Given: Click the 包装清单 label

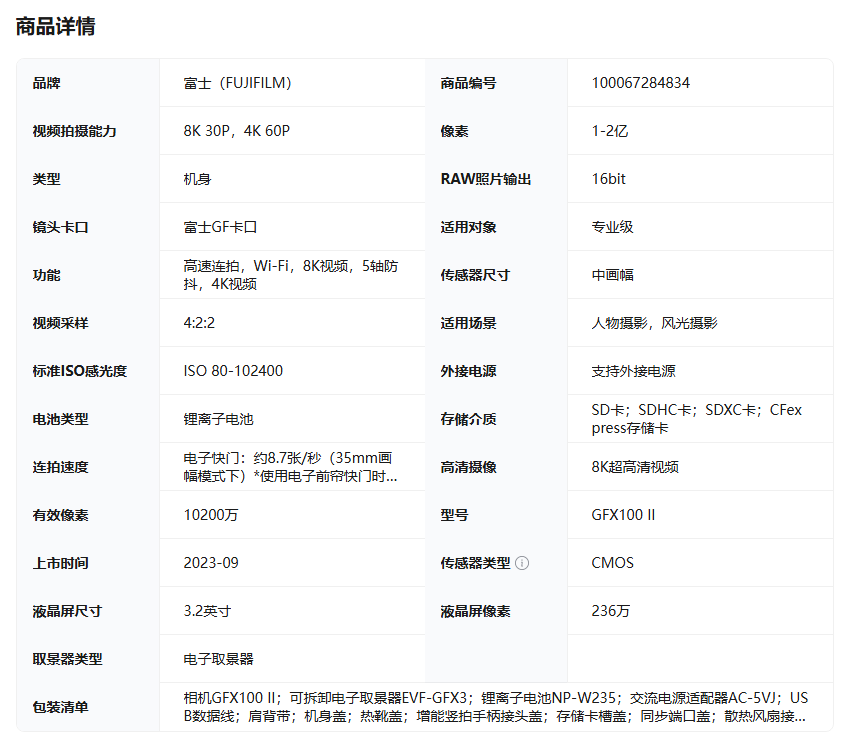Looking at the screenshot, I should point(60,707).
